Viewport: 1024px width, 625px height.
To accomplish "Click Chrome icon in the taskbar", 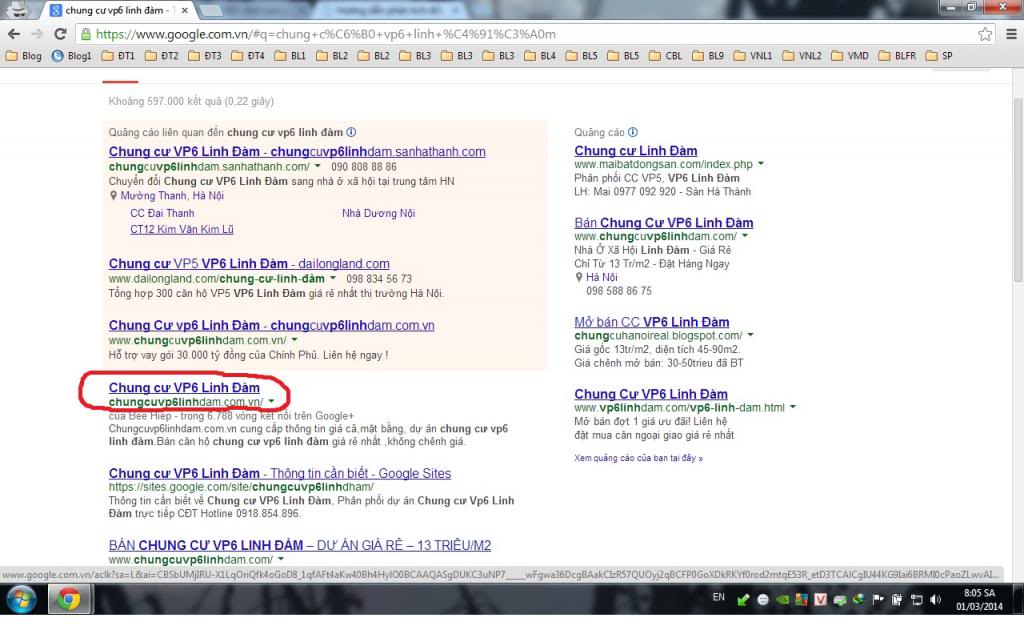I will coord(68,599).
